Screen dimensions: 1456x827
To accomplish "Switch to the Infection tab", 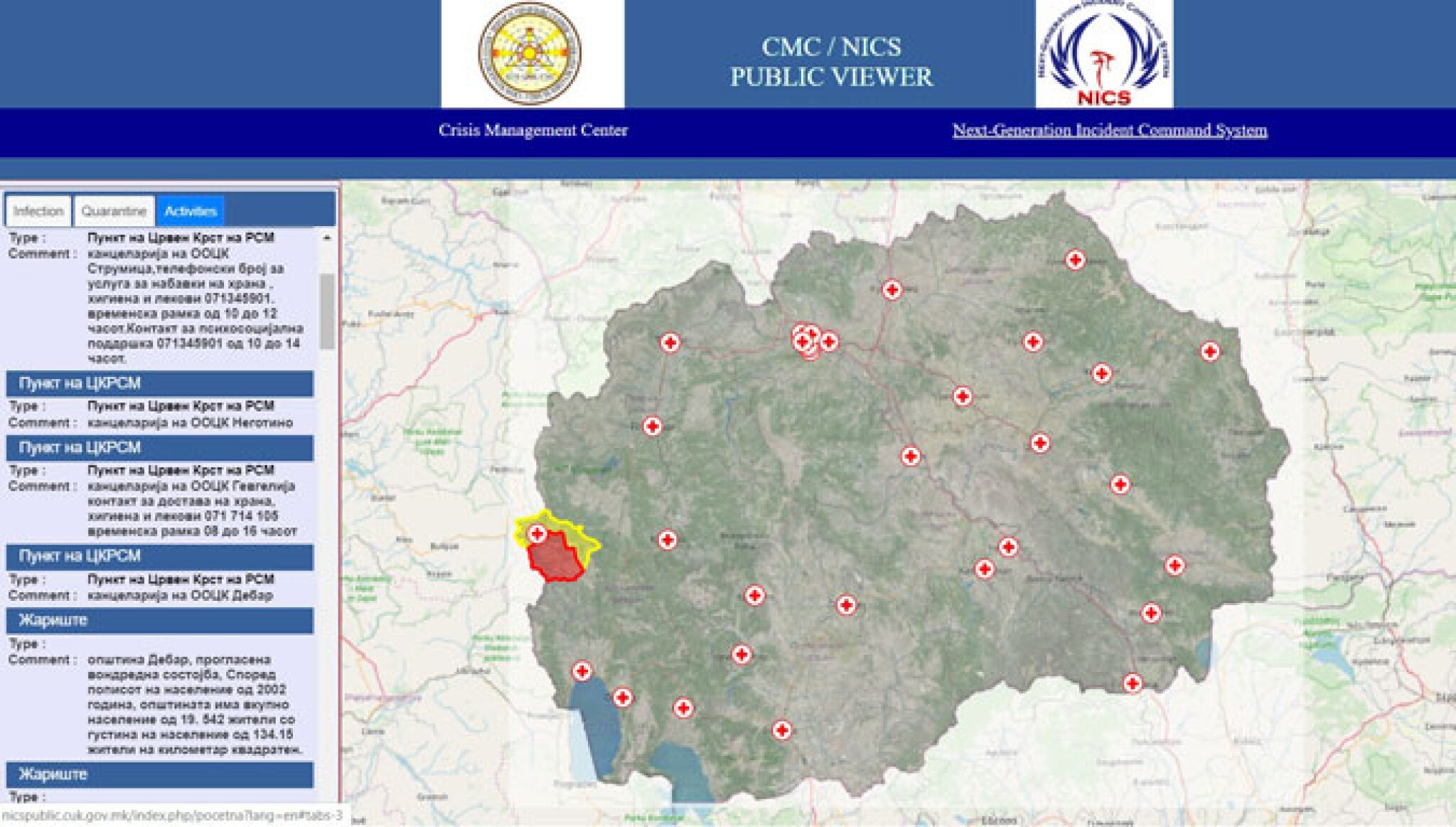I will [38, 211].
